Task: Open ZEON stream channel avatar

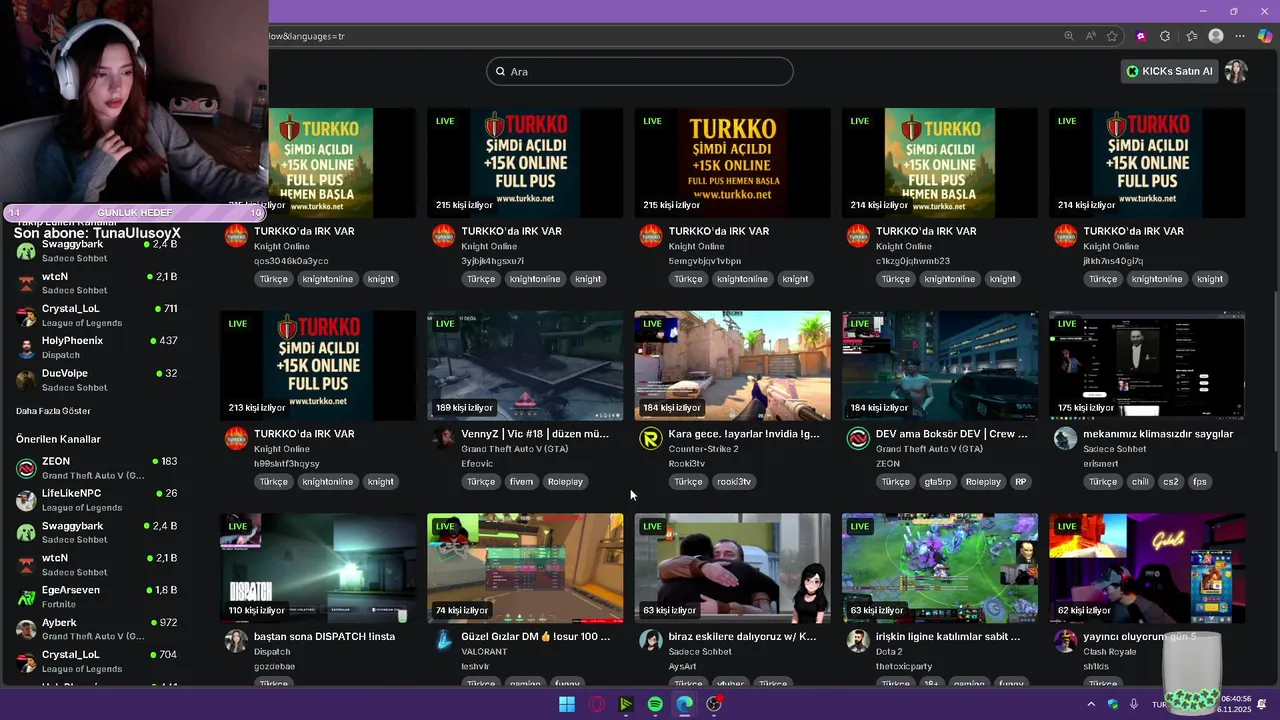Action: coord(858,439)
